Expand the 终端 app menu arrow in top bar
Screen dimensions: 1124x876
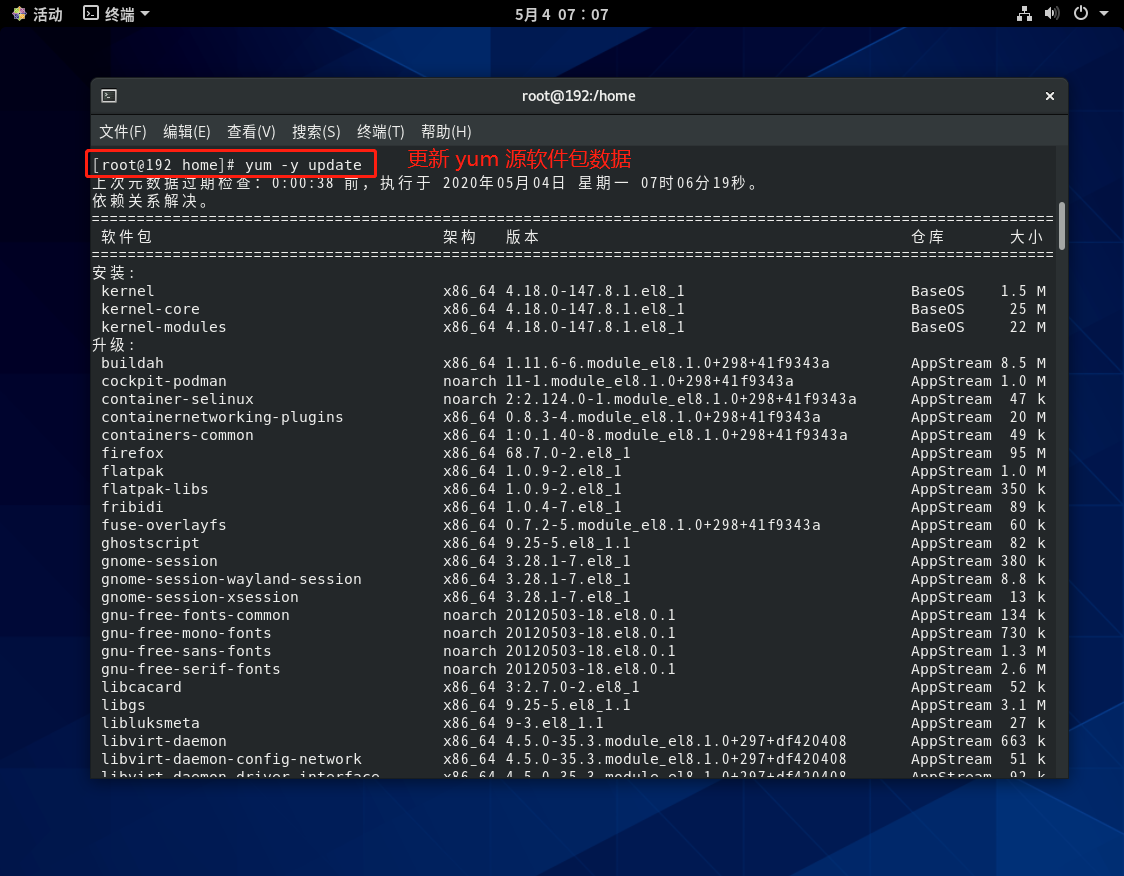(x=145, y=14)
